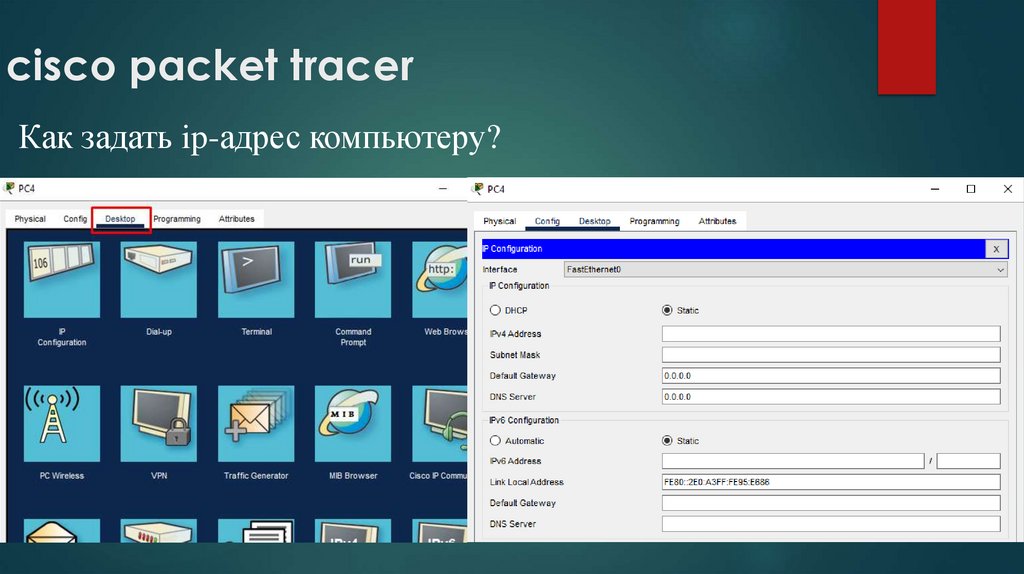Launch the Cisco IP Communicator icon
Viewport: 1024px width, 574px height.
[440, 423]
